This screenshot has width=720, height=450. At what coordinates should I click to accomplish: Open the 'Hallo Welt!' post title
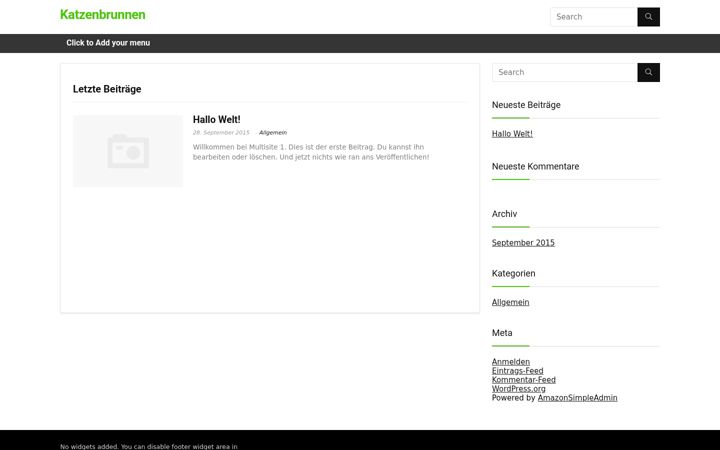(216, 119)
